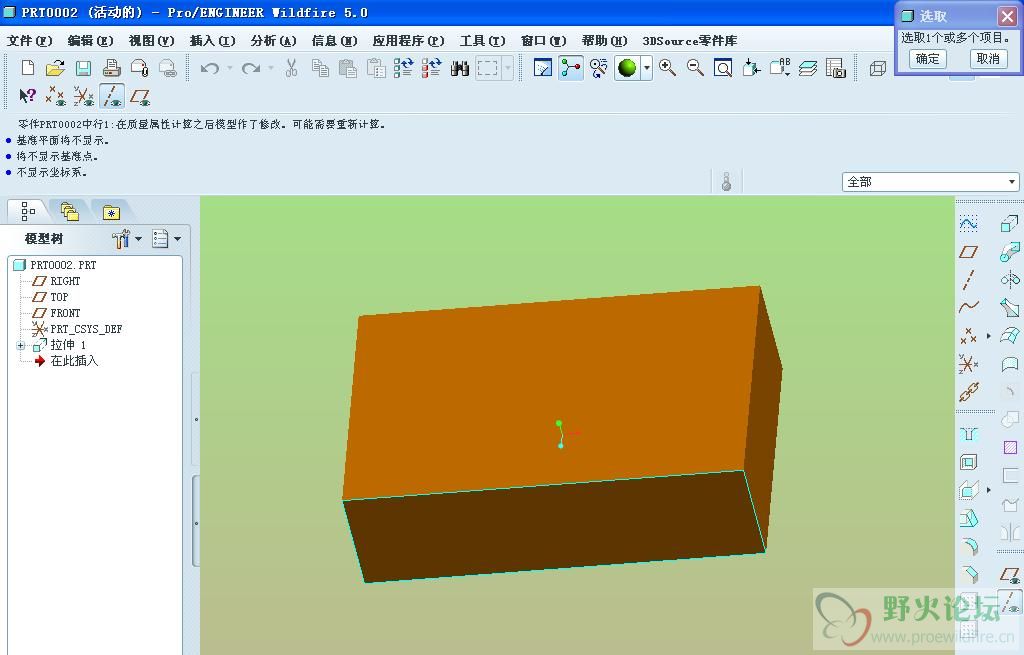1024x655 pixels.
Task: Open the 编辑(E) menu
Action: point(90,40)
